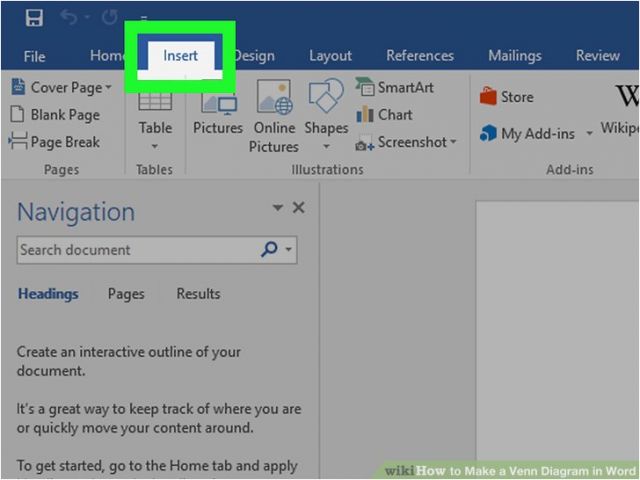Image resolution: width=640 pixels, height=480 pixels.
Task: Open the References ribbon tab
Action: [420, 56]
